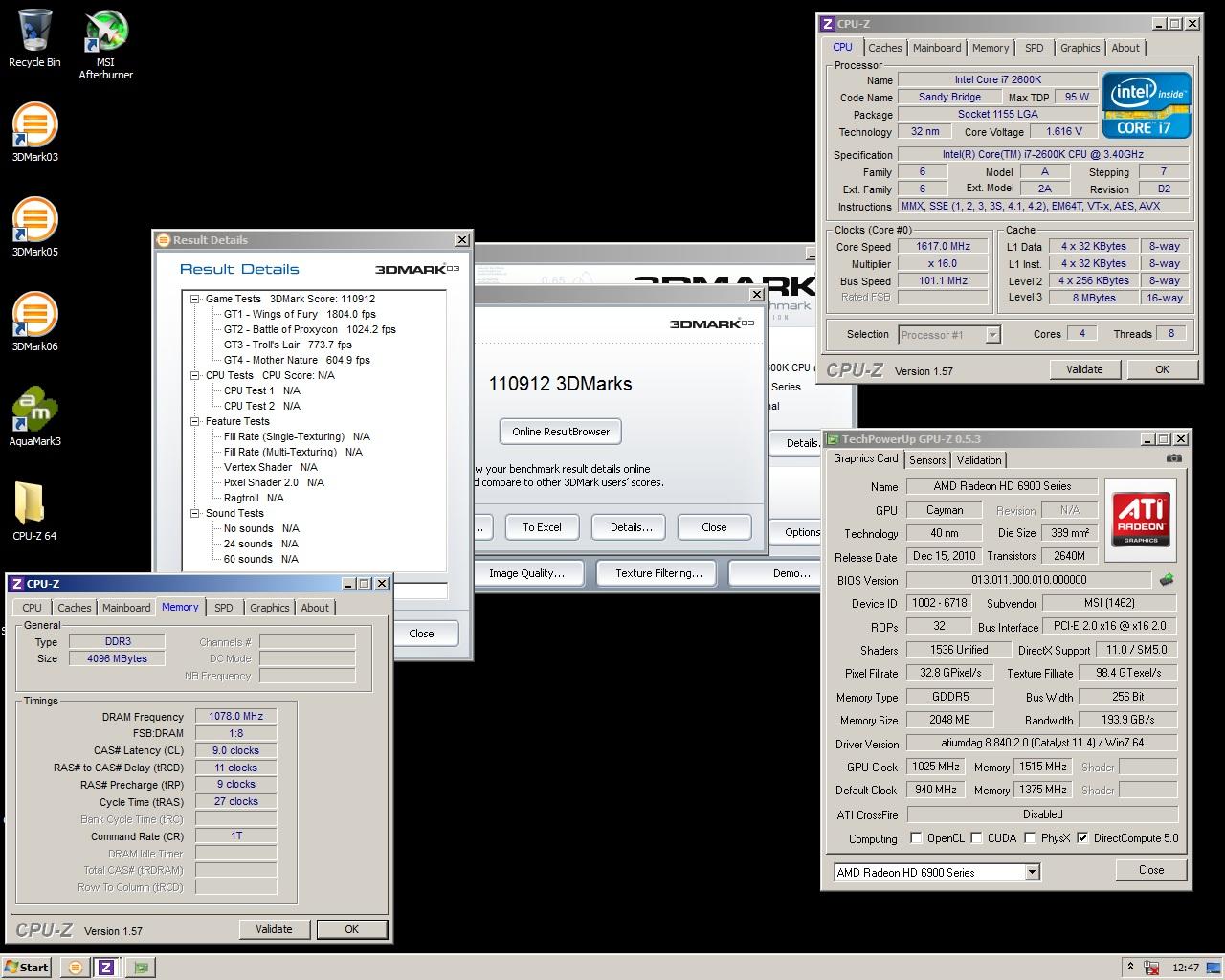This screenshot has width=1225, height=980.
Task: Click the Demo... button in 3DMark03
Action: point(791,573)
